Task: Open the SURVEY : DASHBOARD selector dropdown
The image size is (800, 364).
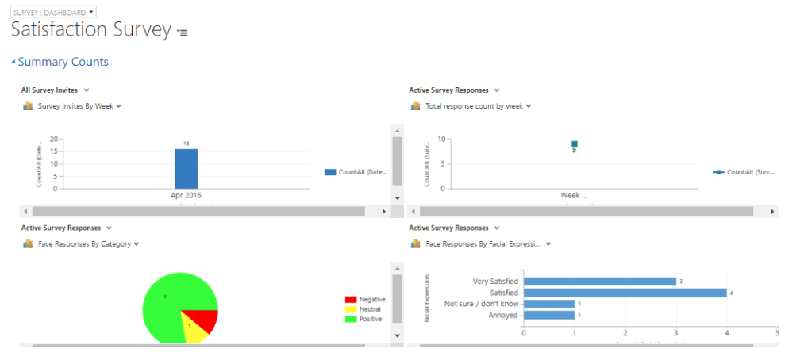Action: 54,12
